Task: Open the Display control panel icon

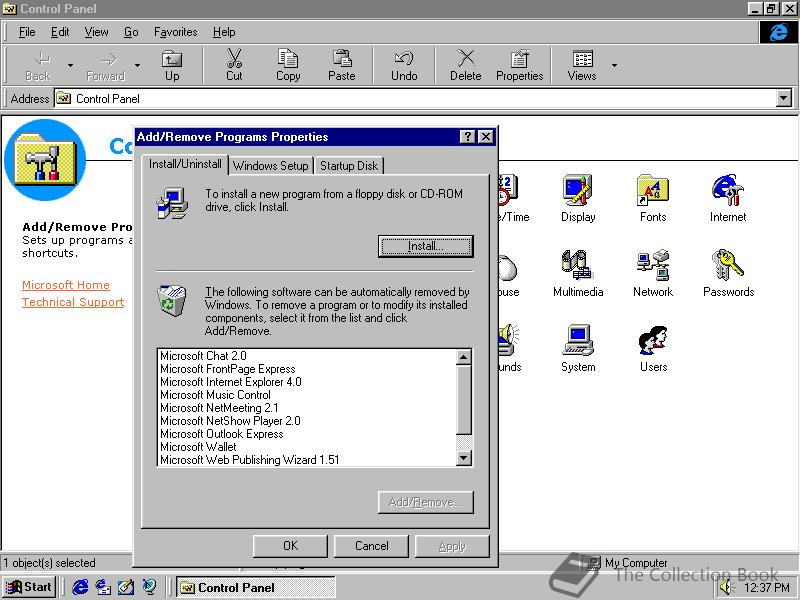Action: pos(578,198)
